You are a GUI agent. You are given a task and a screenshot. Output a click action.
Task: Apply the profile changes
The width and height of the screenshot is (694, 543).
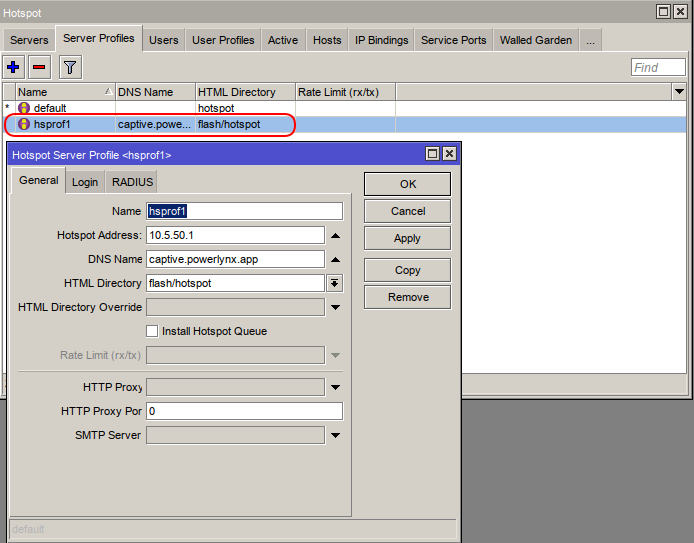[x=408, y=238]
